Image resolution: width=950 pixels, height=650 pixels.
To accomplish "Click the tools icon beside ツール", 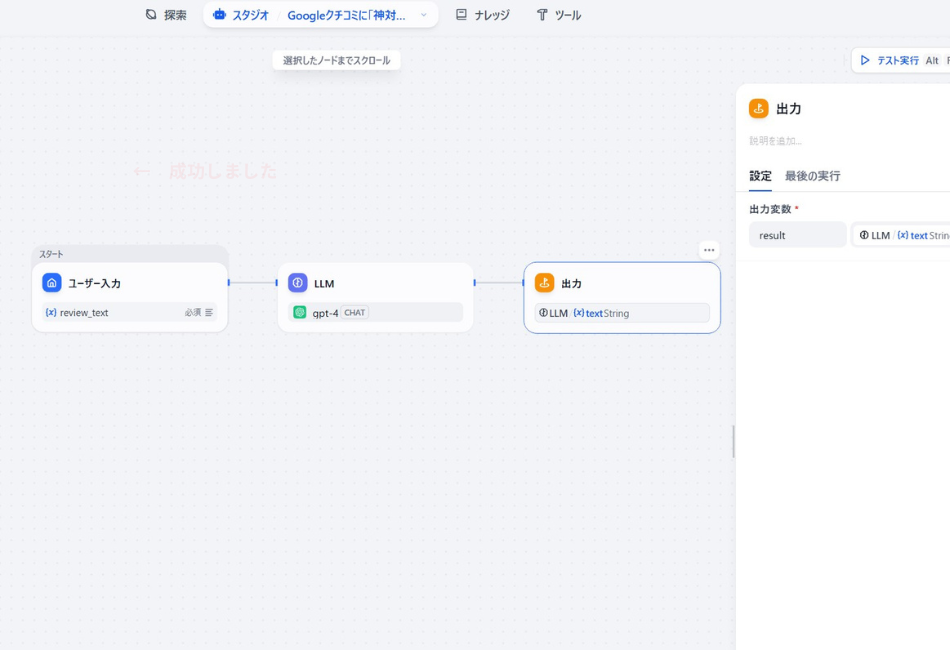I will pyautogui.click(x=542, y=14).
